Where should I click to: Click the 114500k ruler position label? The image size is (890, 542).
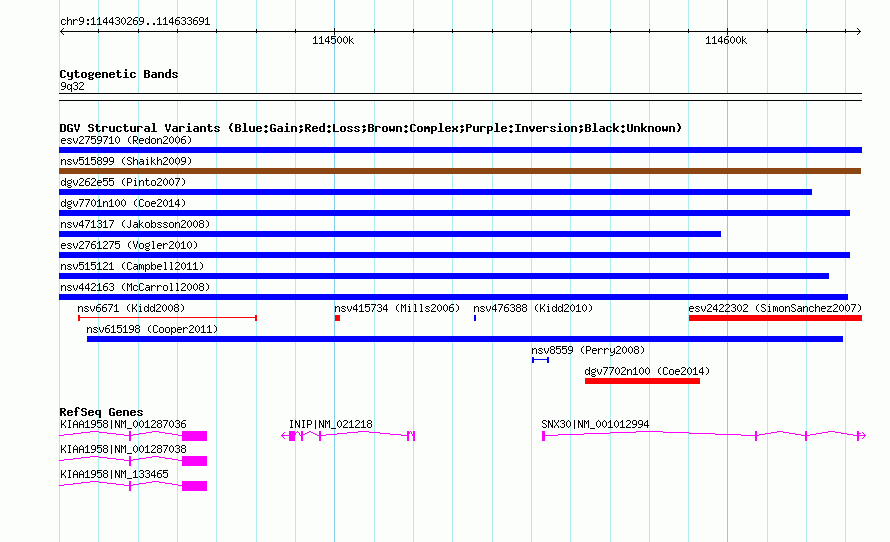point(333,41)
